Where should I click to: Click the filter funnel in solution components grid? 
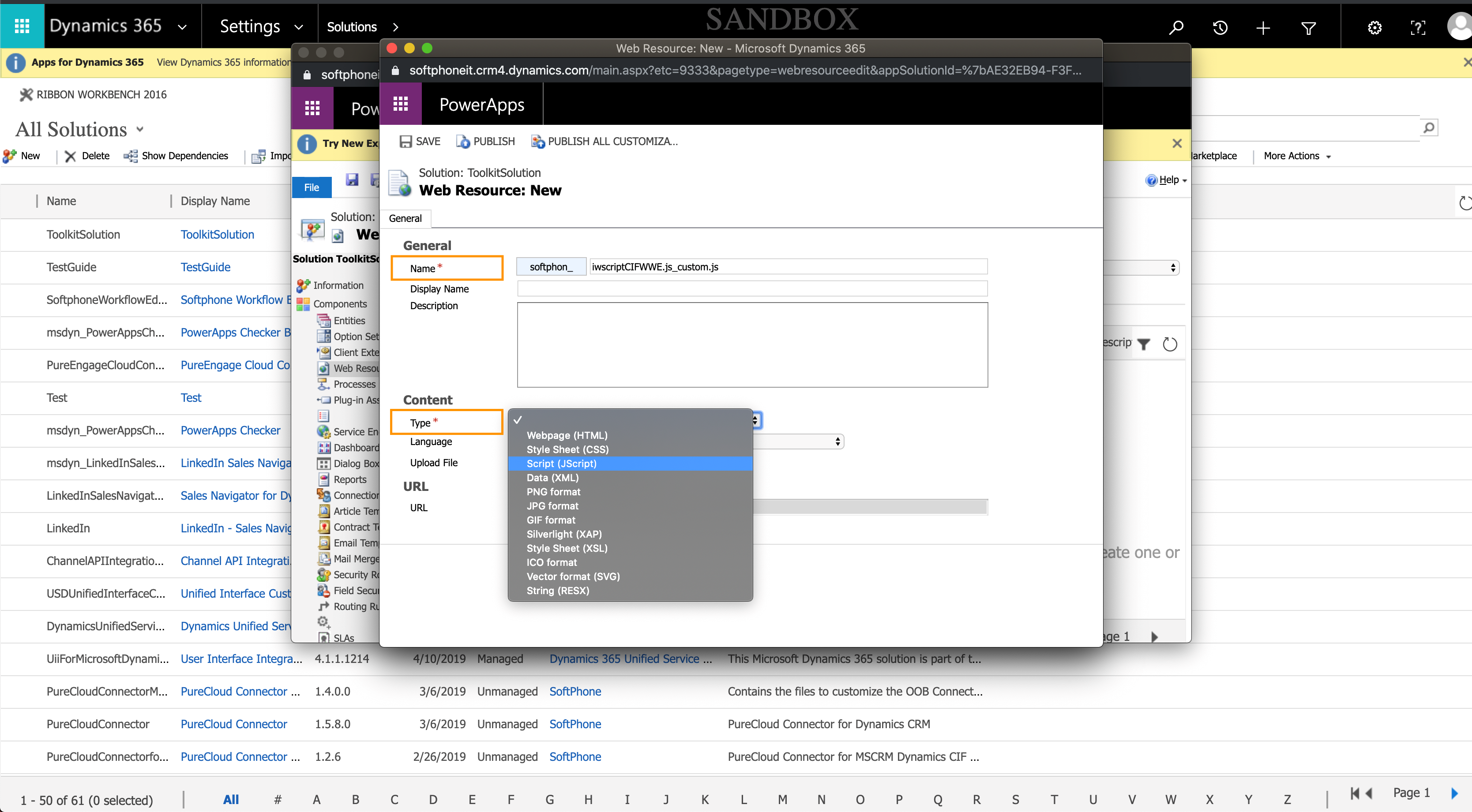coord(1143,344)
